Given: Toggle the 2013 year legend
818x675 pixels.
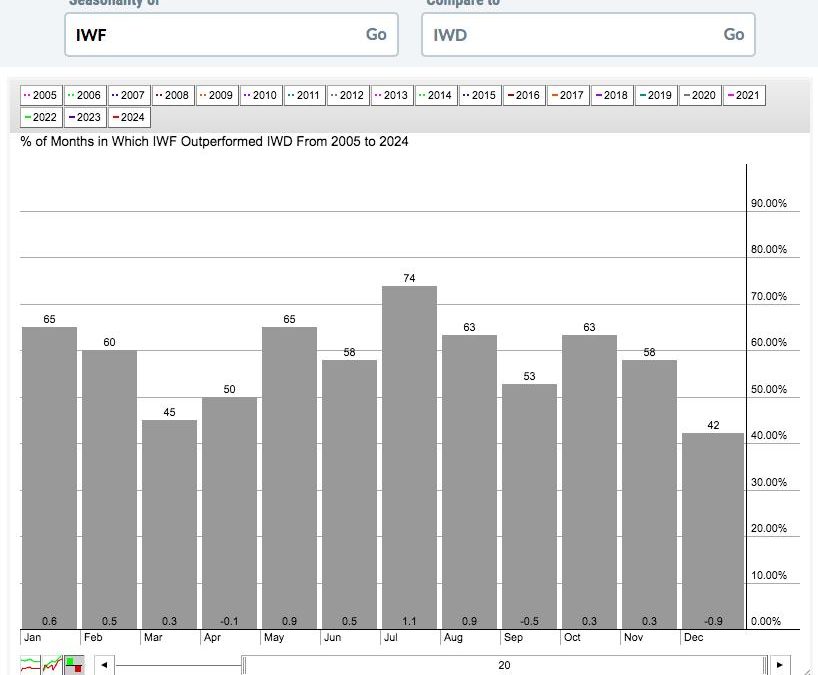Looking at the screenshot, I should pyautogui.click(x=392, y=95).
